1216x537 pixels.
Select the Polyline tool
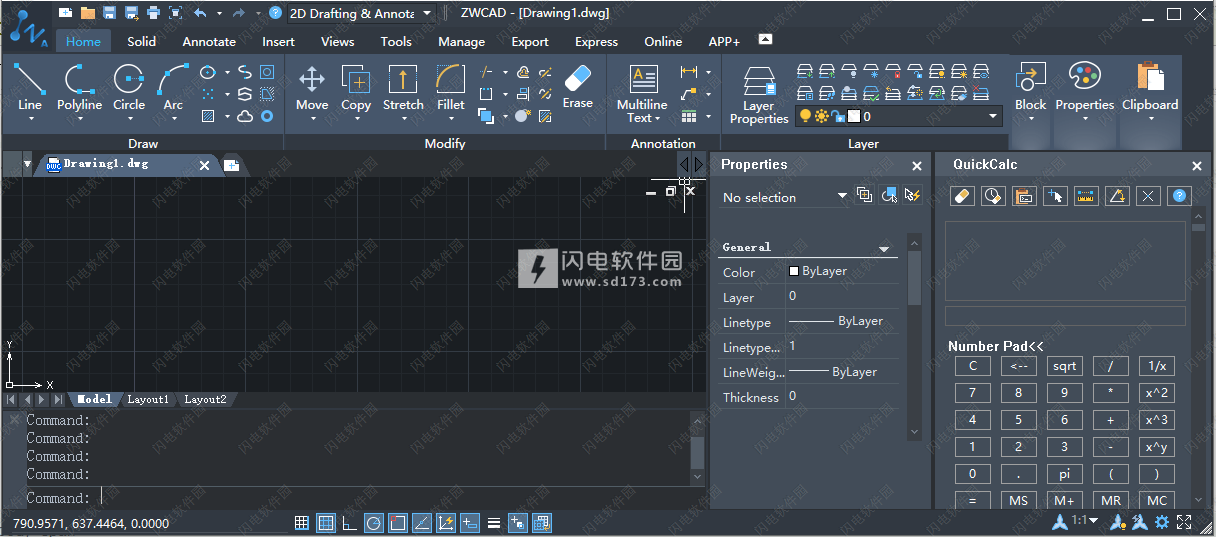pyautogui.click(x=79, y=88)
